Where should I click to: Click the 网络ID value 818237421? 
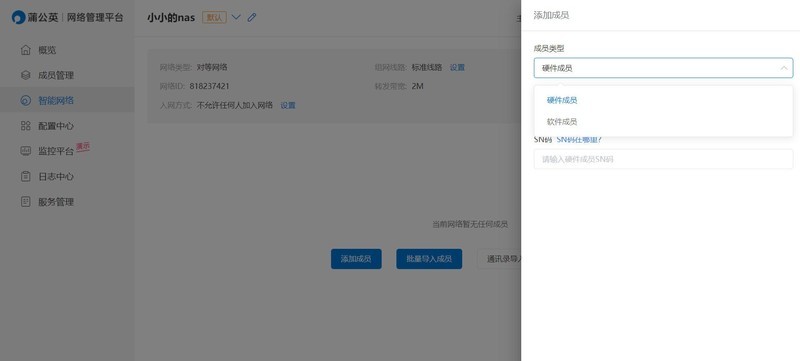point(209,86)
